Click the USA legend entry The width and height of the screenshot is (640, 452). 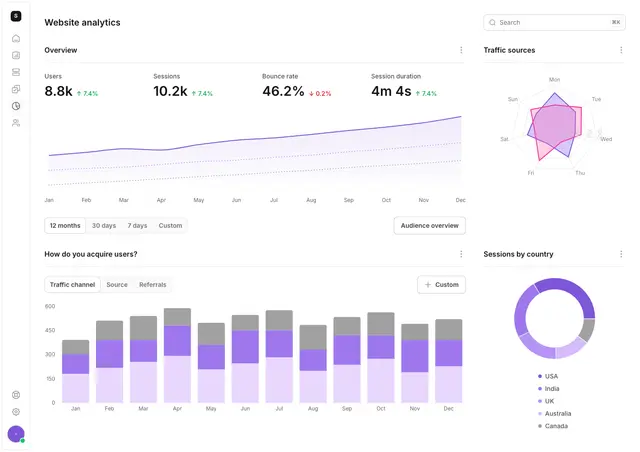548,376
